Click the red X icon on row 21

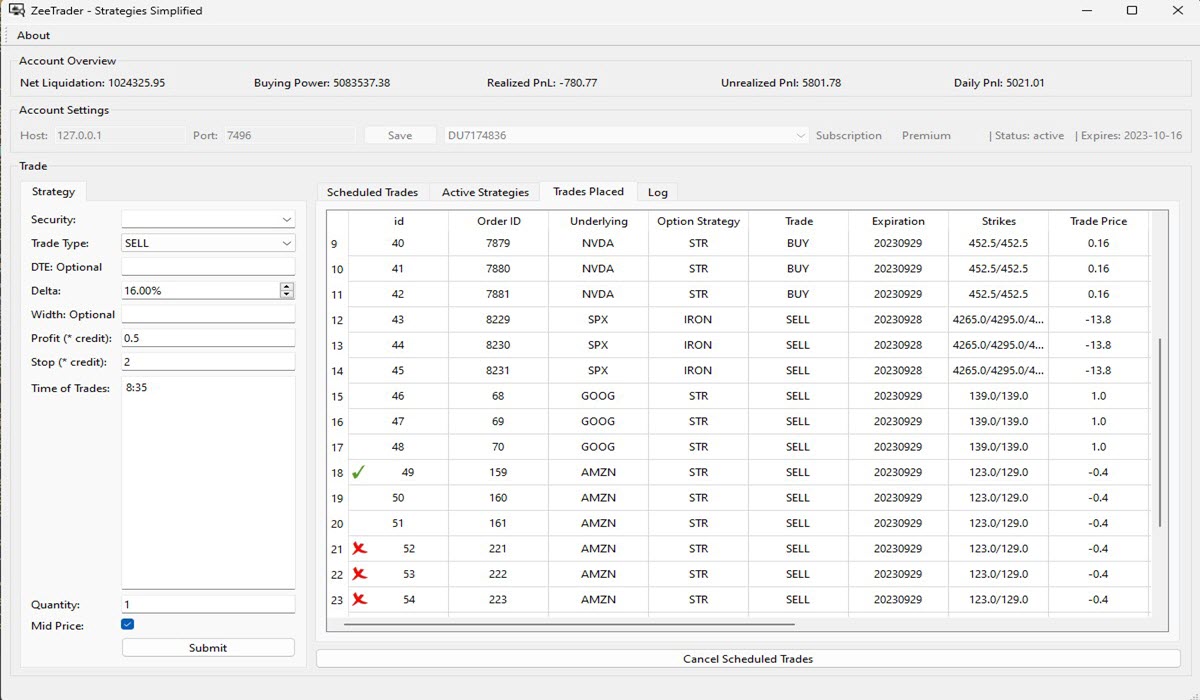coord(359,549)
